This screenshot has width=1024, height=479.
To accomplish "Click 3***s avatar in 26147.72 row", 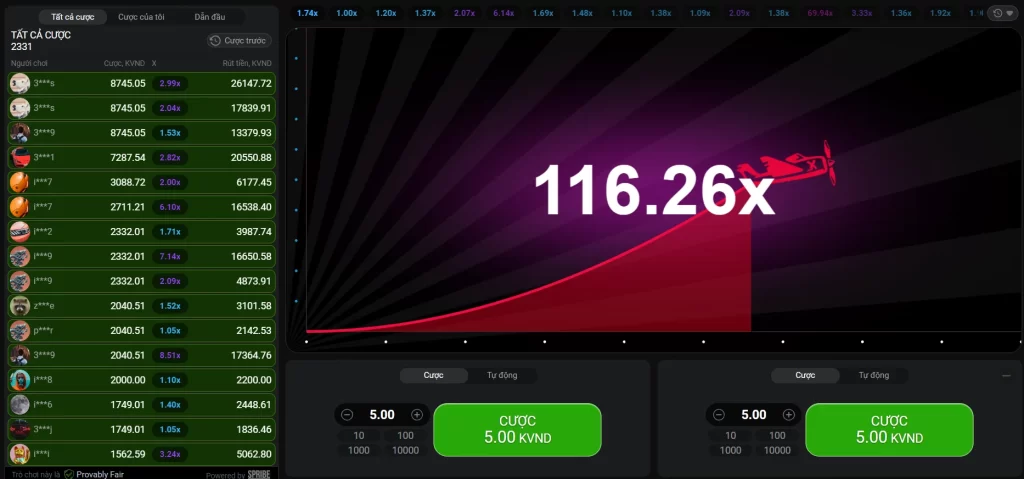I will pos(20,84).
